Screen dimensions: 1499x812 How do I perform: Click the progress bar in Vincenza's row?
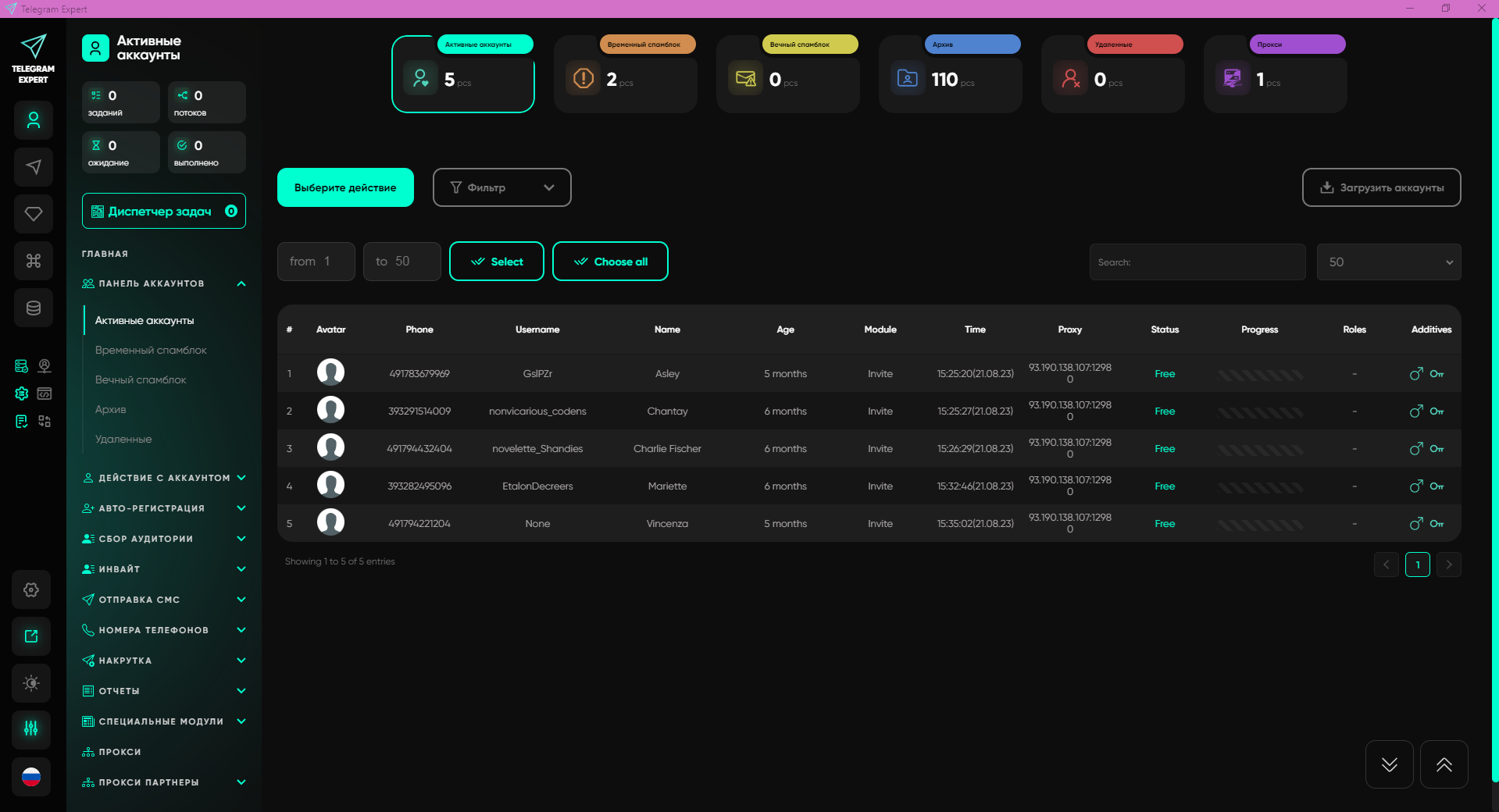[x=1260, y=525]
